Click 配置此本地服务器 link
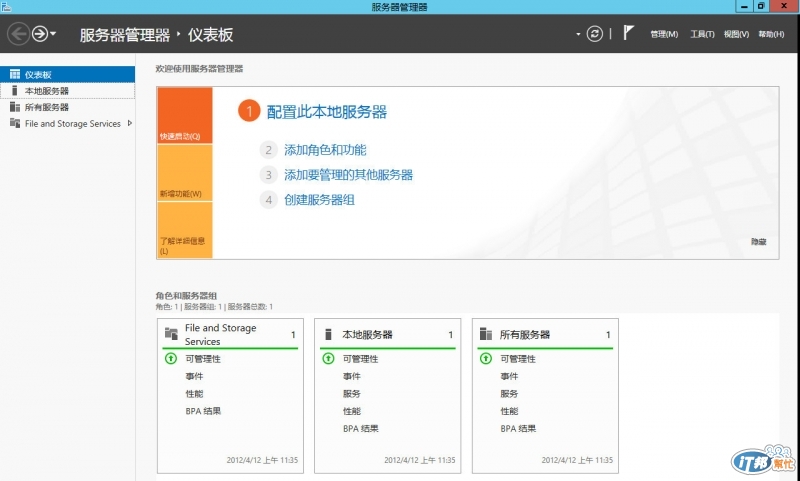Viewport: 800px width, 481px height. tap(327, 112)
